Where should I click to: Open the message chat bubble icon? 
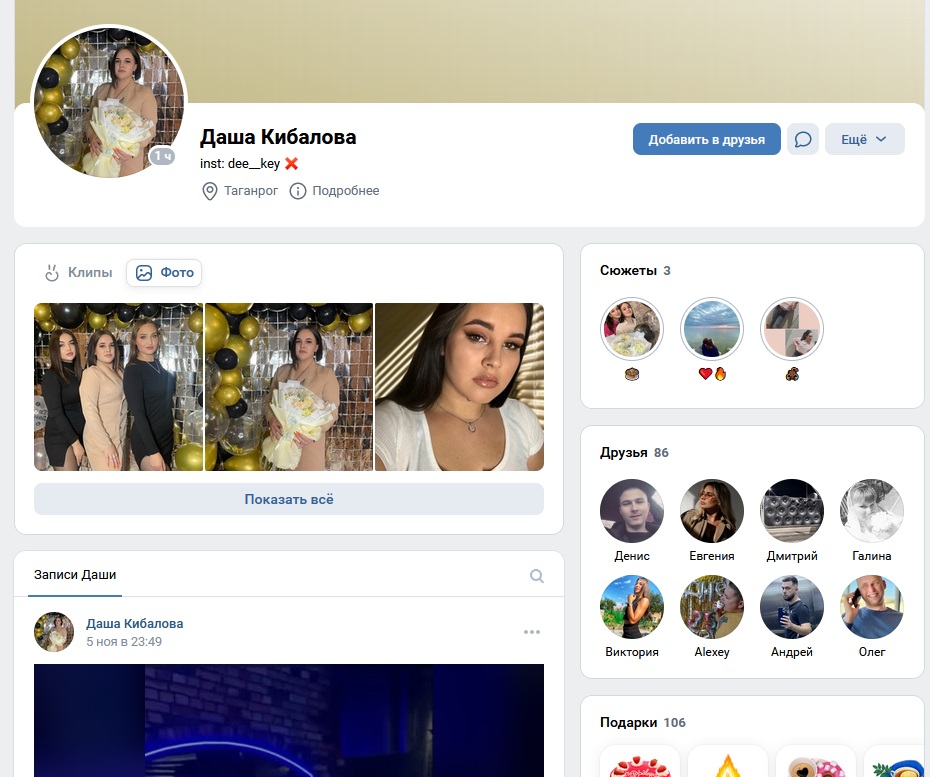pyautogui.click(x=802, y=139)
